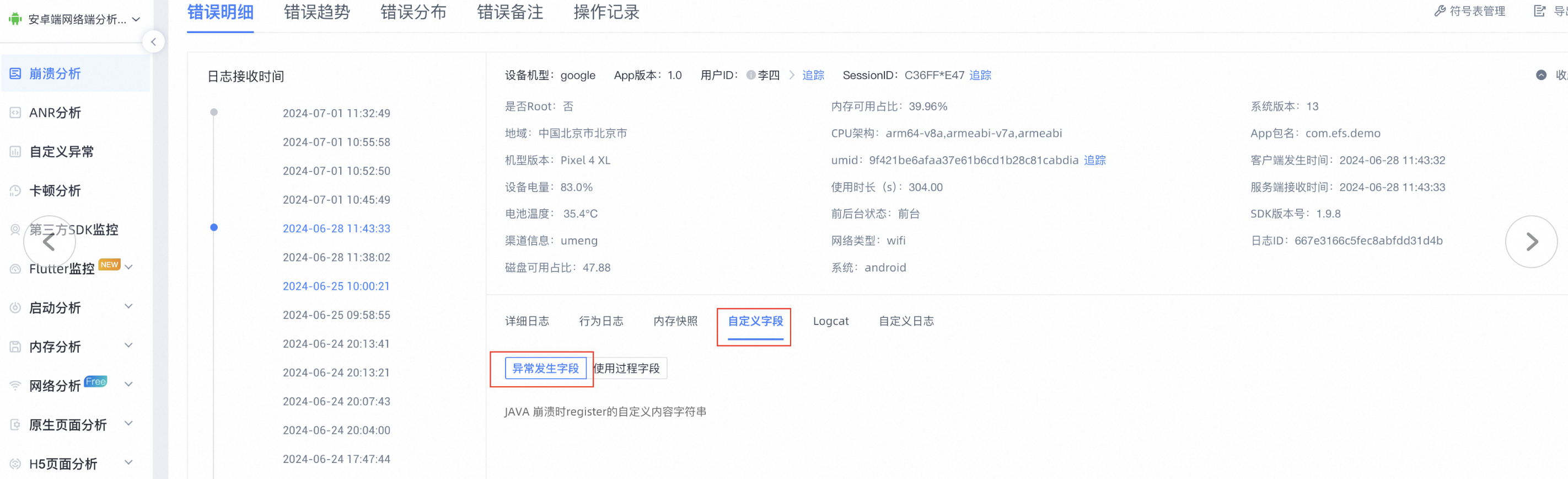Select log time 2024-07-01 10:55:58

tap(337, 142)
